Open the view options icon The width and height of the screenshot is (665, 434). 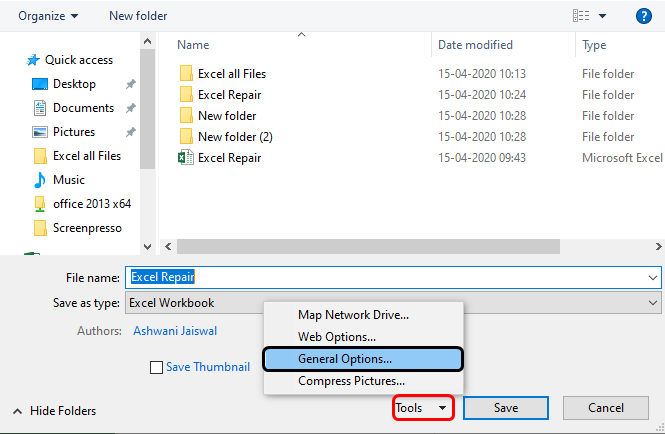[x=581, y=16]
